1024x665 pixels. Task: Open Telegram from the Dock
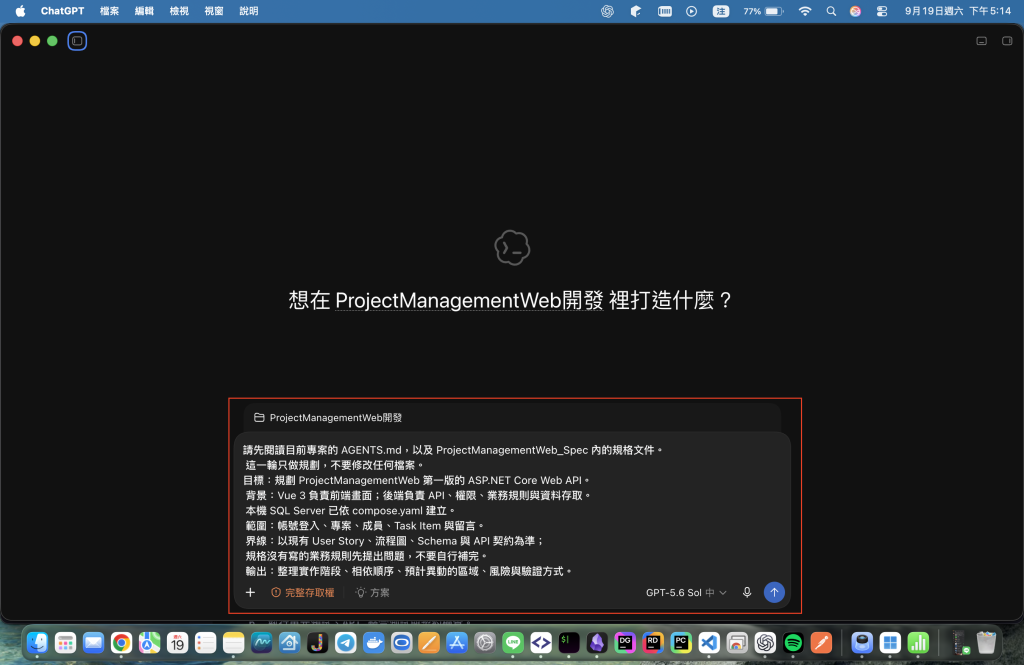(346, 643)
